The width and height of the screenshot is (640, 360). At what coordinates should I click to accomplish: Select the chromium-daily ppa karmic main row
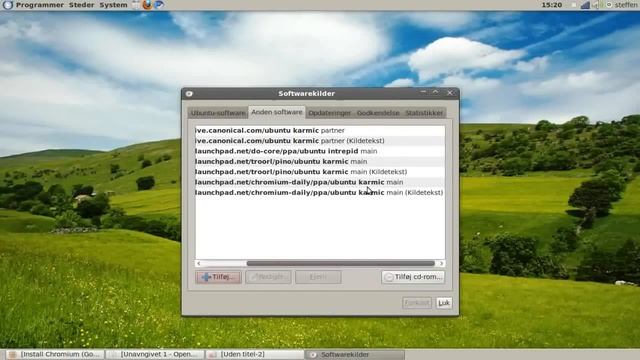[x=320, y=182]
